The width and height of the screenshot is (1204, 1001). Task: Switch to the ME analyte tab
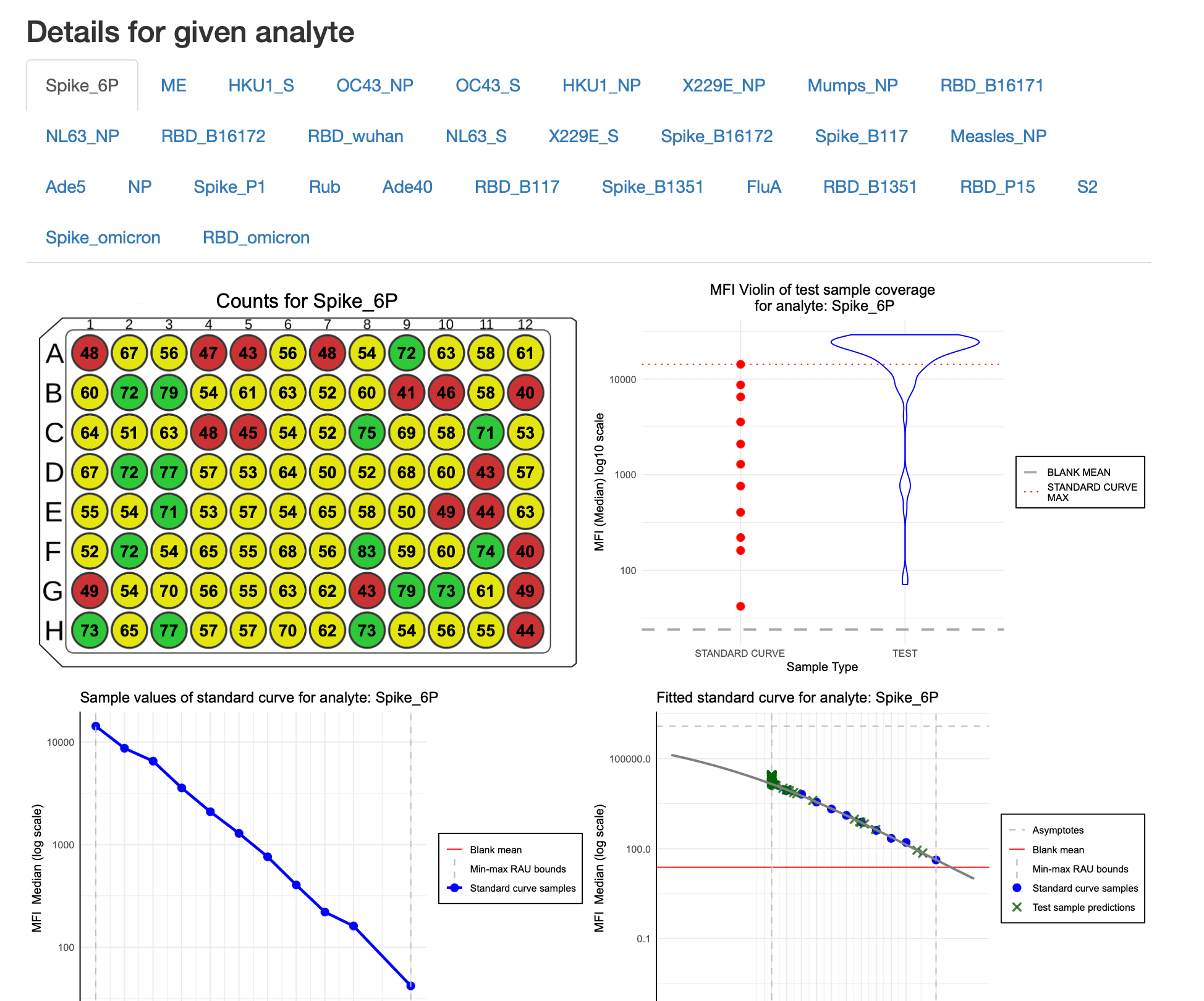tap(174, 85)
